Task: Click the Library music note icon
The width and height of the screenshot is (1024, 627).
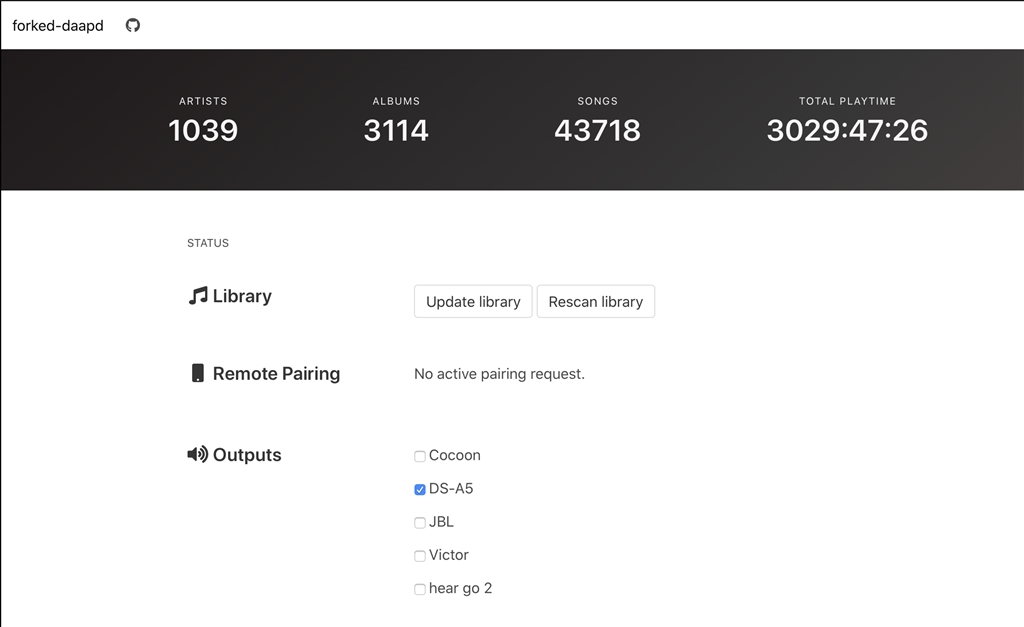Action: (x=198, y=296)
